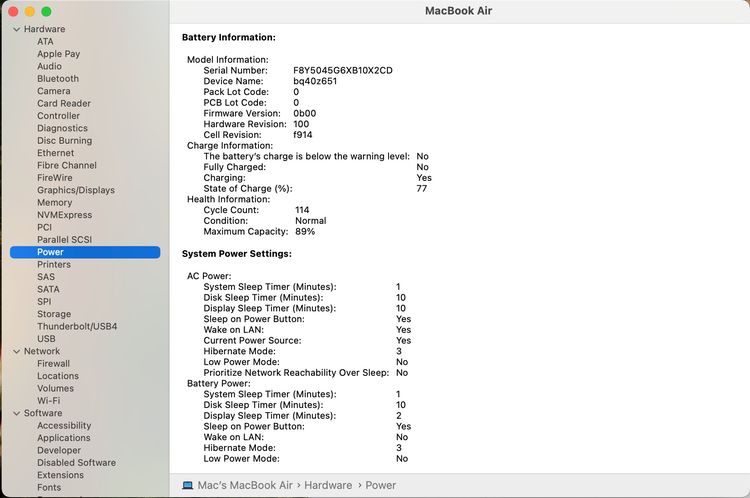Image resolution: width=750 pixels, height=498 pixels.
Task: Click Hardware in the path bar
Action: pyautogui.click(x=328, y=486)
